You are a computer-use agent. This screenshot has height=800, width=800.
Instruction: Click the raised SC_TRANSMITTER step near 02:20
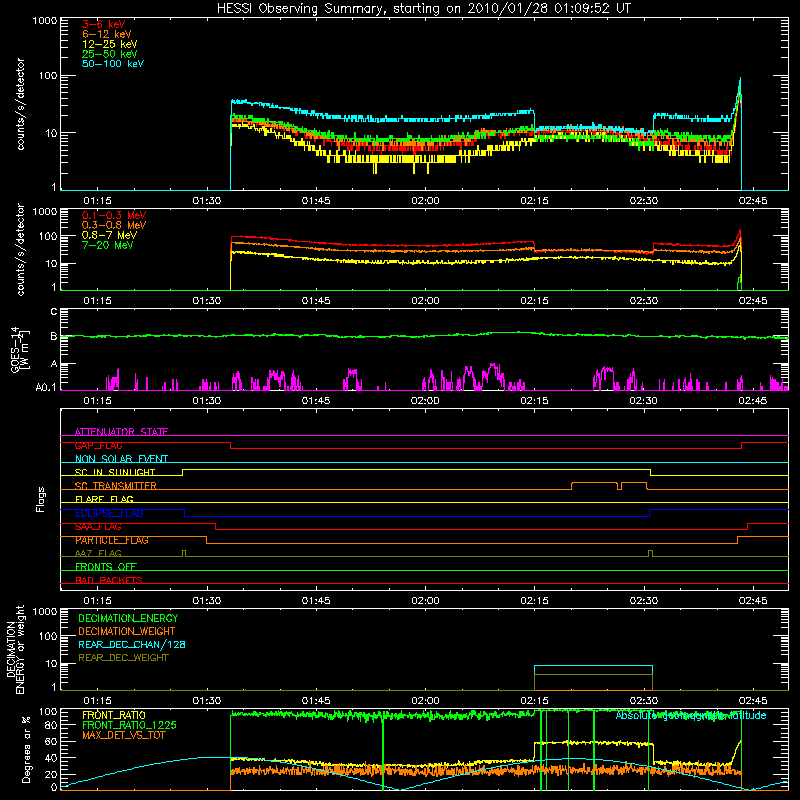pyautogui.click(x=594, y=483)
